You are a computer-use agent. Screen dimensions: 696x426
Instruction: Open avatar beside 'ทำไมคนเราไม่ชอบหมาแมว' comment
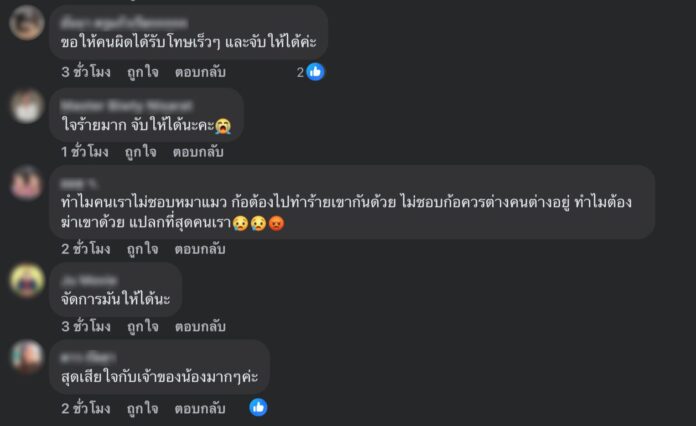(27, 183)
